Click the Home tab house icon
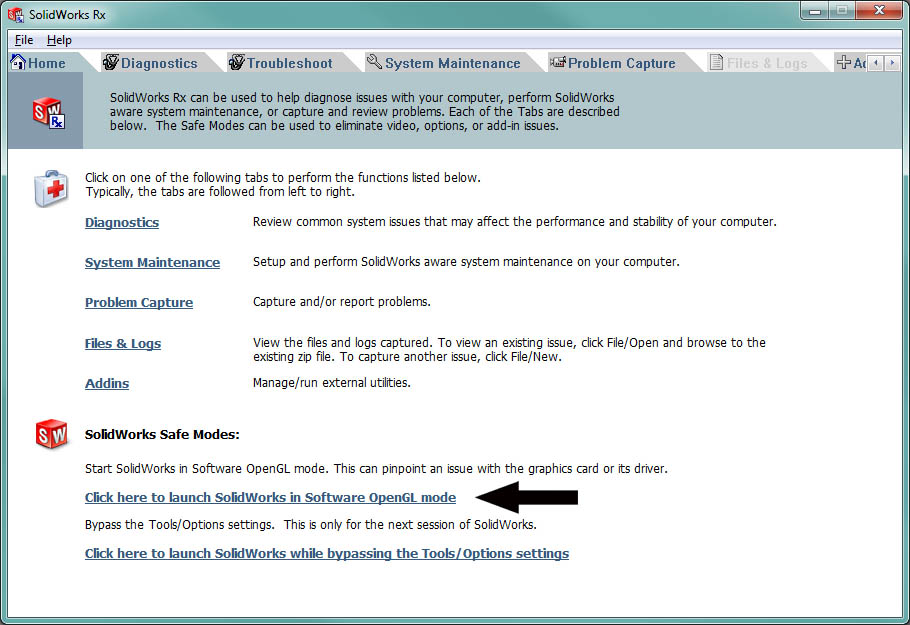 19,62
